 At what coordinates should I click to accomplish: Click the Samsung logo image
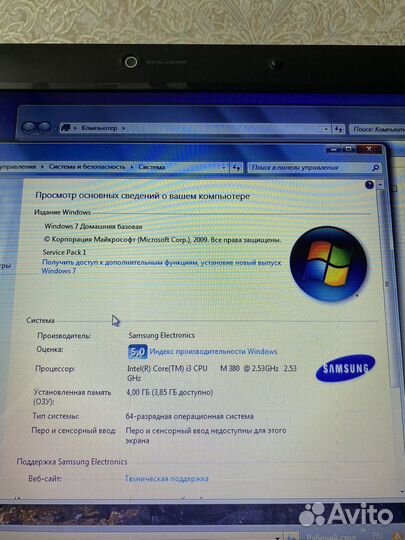pos(345,368)
